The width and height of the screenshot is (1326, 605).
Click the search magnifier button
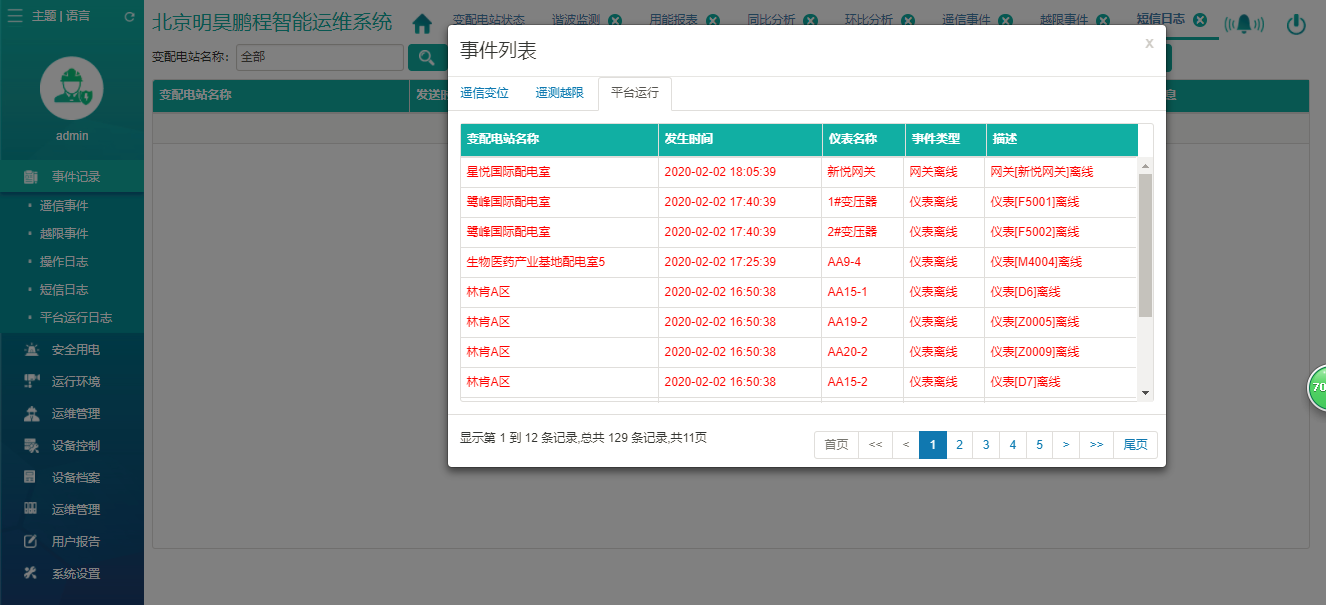tap(427, 57)
